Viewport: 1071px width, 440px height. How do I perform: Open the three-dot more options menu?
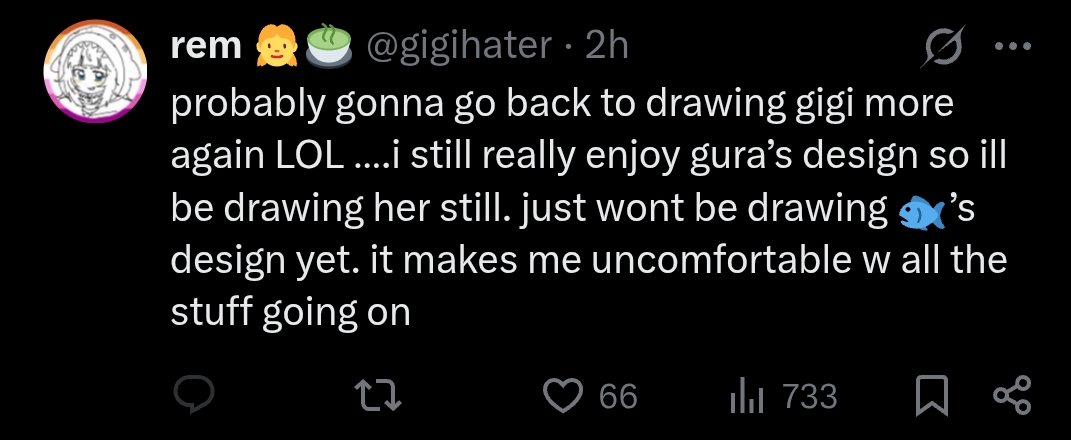click(x=1012, y=46)
